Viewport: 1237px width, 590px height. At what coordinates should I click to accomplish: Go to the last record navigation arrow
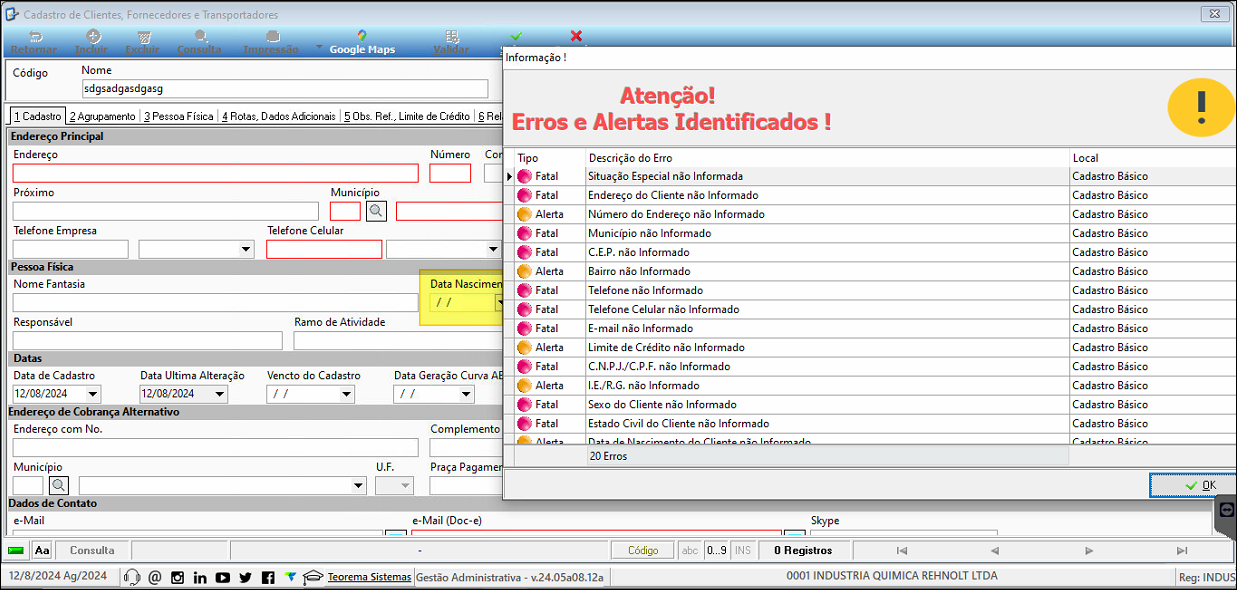(1182, 550)
